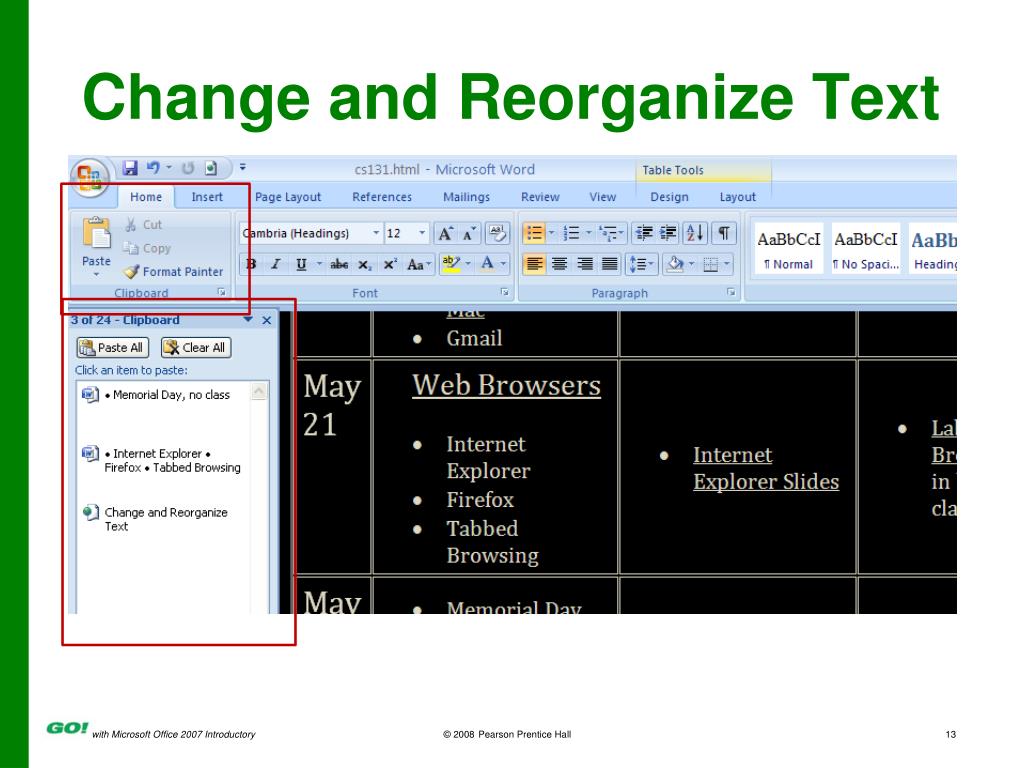Screen dimensions: 1024x768
Task: Click the Change Case button
Action: [x=418, y=264]
